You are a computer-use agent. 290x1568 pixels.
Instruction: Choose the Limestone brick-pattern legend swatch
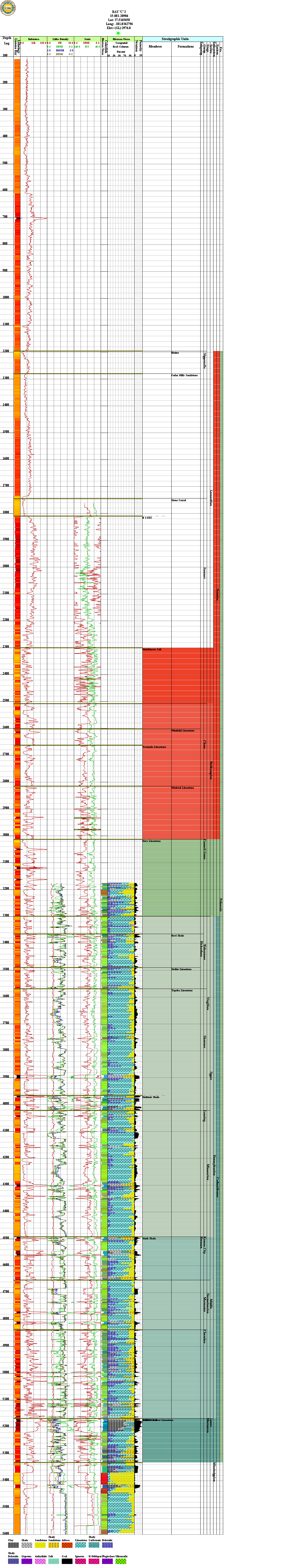[x=80, y=1545]
